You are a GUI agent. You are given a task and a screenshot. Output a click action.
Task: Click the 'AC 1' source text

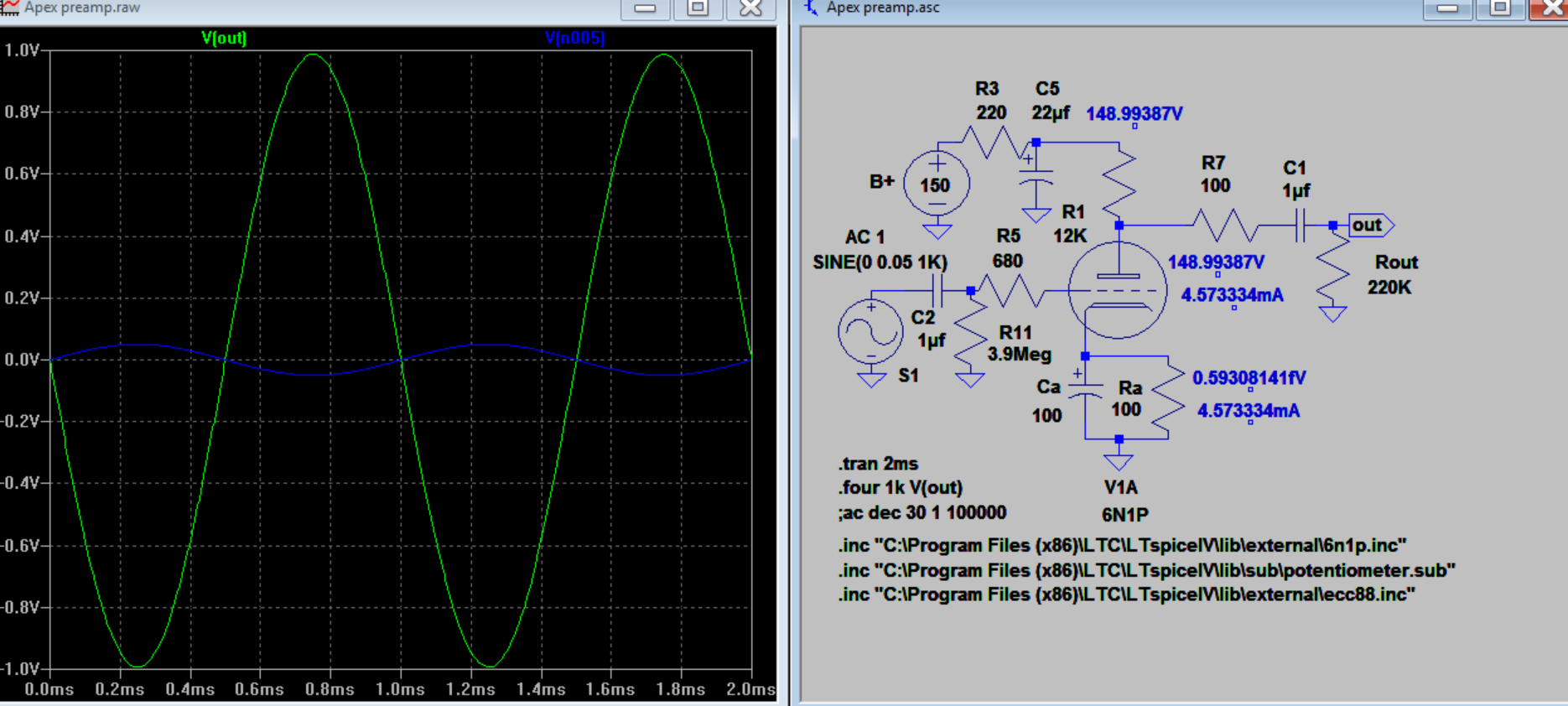click(x=864, y=237)
